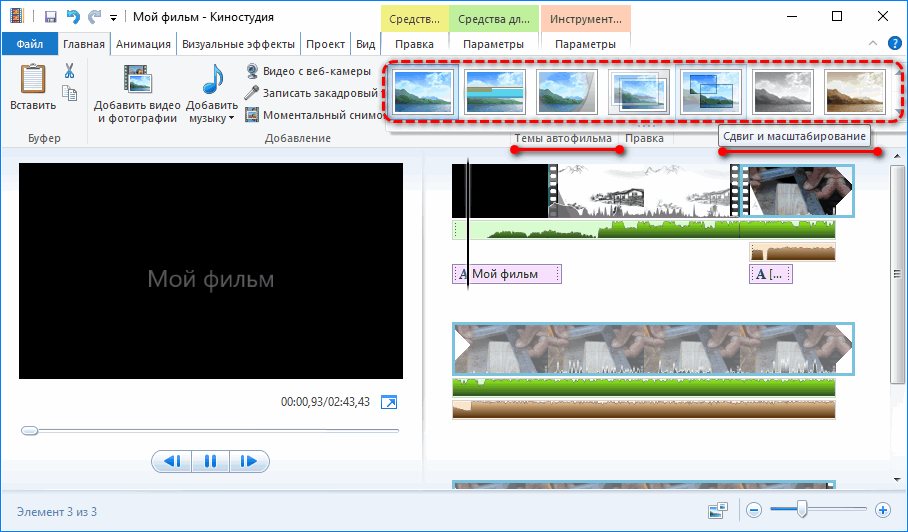This screenshot has height=532, width=908.
Task: Click the scissors Cut icon
Action: tap(69, 71)
